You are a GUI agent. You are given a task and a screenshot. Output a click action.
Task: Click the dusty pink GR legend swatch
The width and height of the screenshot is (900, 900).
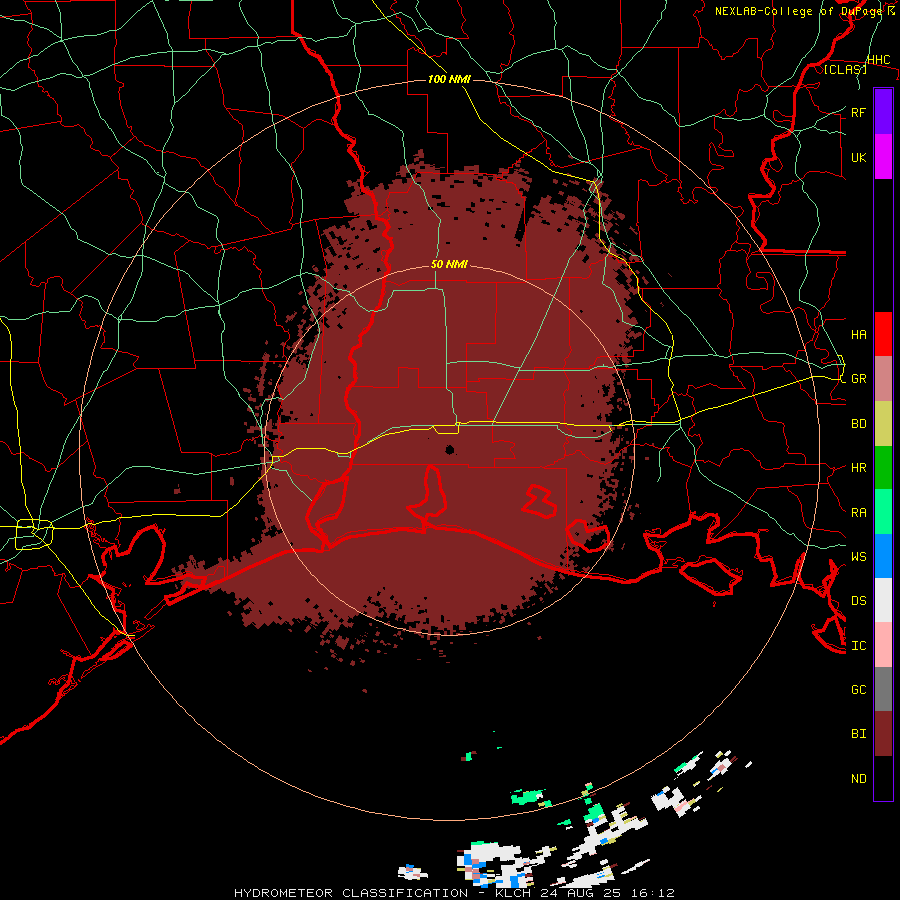pos(883,379)
